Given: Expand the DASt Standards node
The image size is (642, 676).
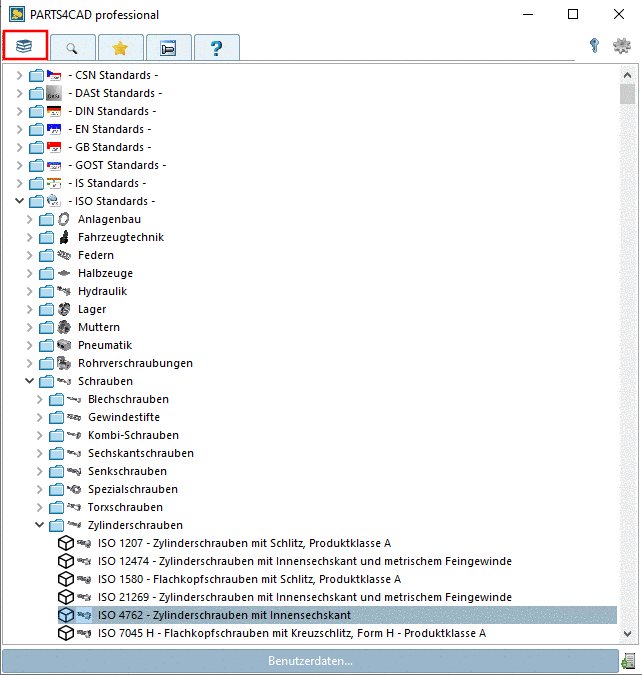Looking at the screenshot, I should click(19, 94).
